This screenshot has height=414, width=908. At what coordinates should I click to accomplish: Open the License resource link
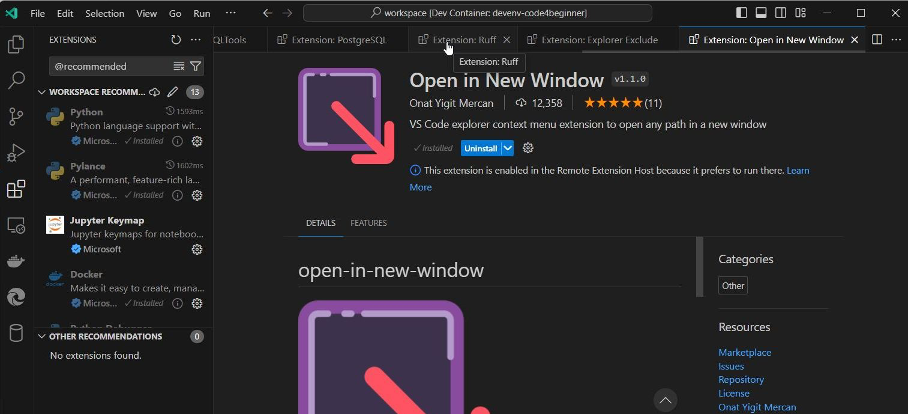(x=734, y=394)
